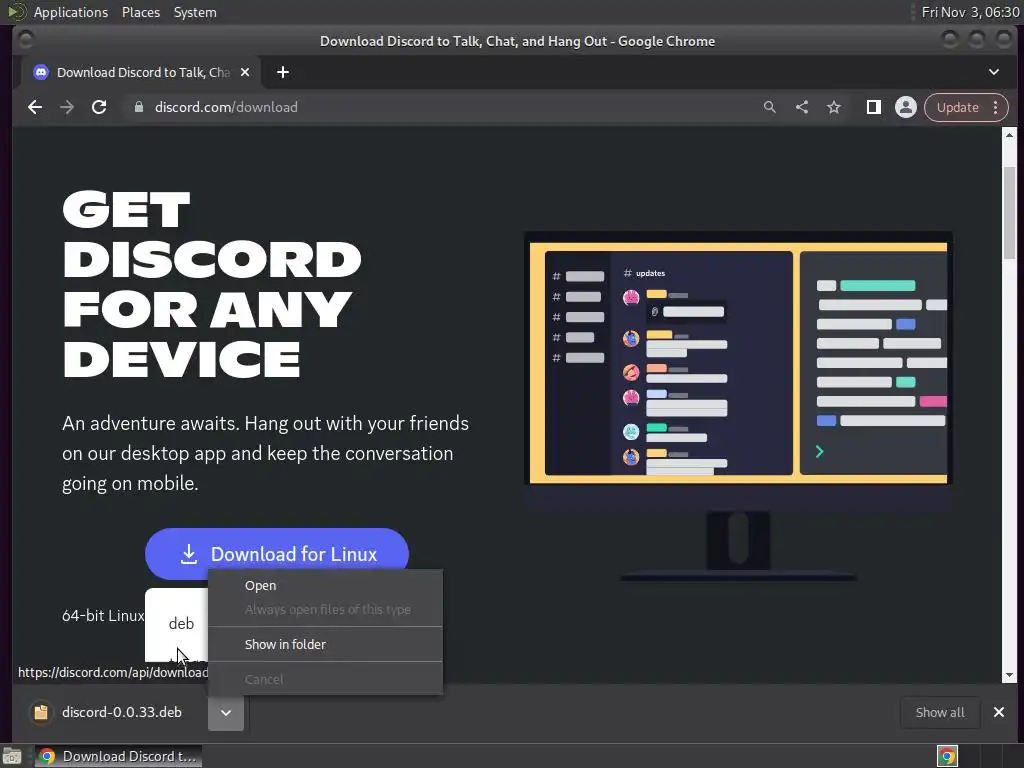Click the GET DISCORD FOR ANY DEVICE heading
This screenshot has height=768, width=1024.
click(212, 284)
